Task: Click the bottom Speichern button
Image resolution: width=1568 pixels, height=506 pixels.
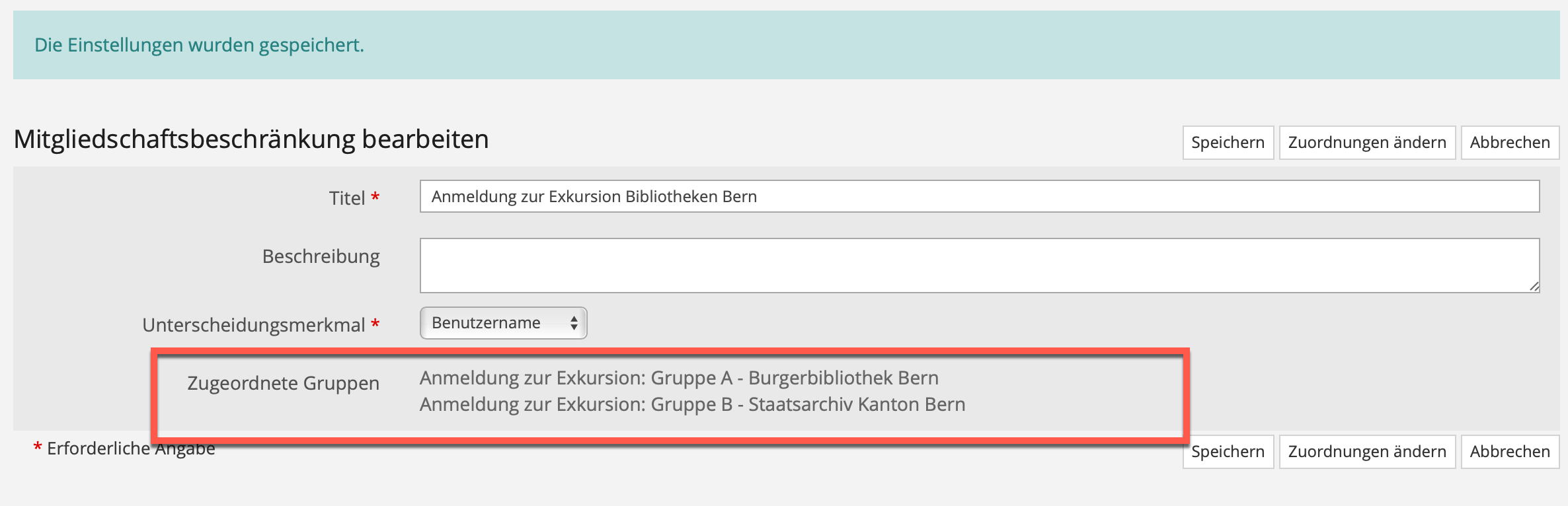Action: [x=1228, y=452]
